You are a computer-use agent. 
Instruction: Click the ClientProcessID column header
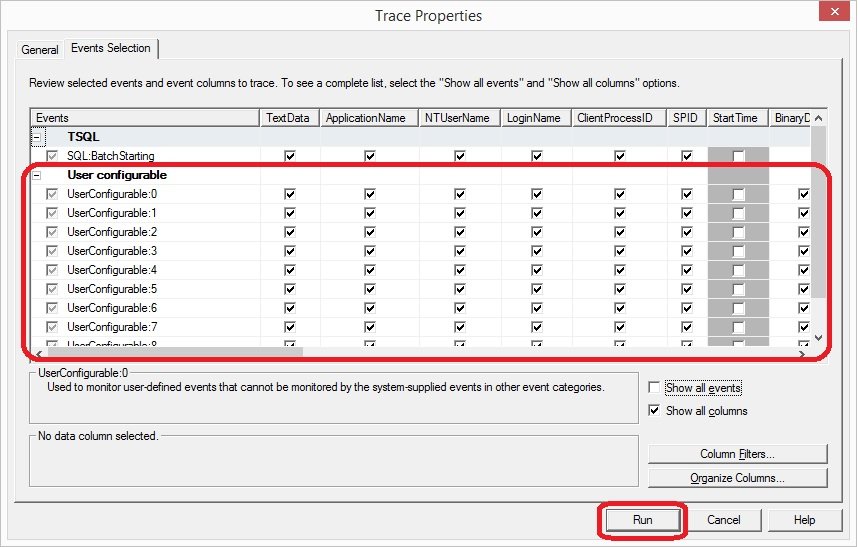[619, 118]
